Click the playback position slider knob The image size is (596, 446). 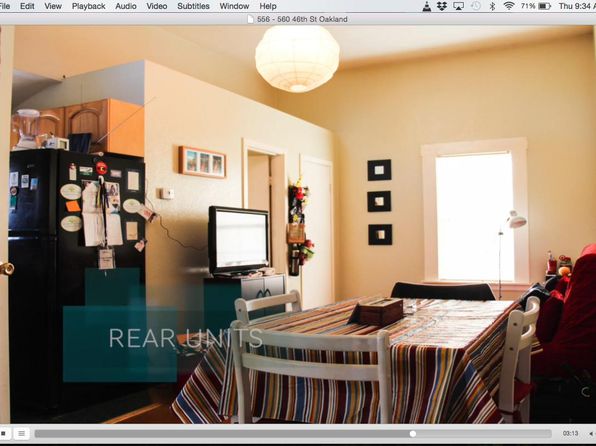(413, 434)
